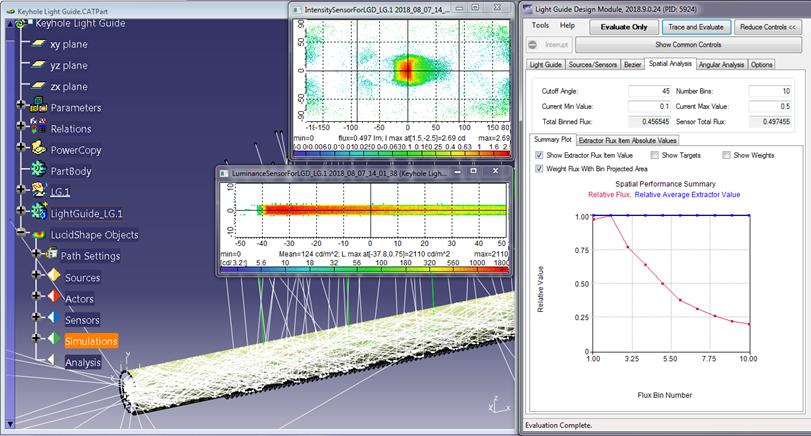Click the Current Max Value field

pos(770,106)
